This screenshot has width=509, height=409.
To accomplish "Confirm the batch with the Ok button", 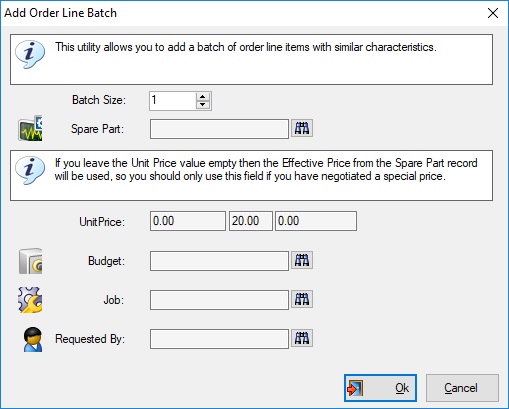I will click(x=380, y=388).
